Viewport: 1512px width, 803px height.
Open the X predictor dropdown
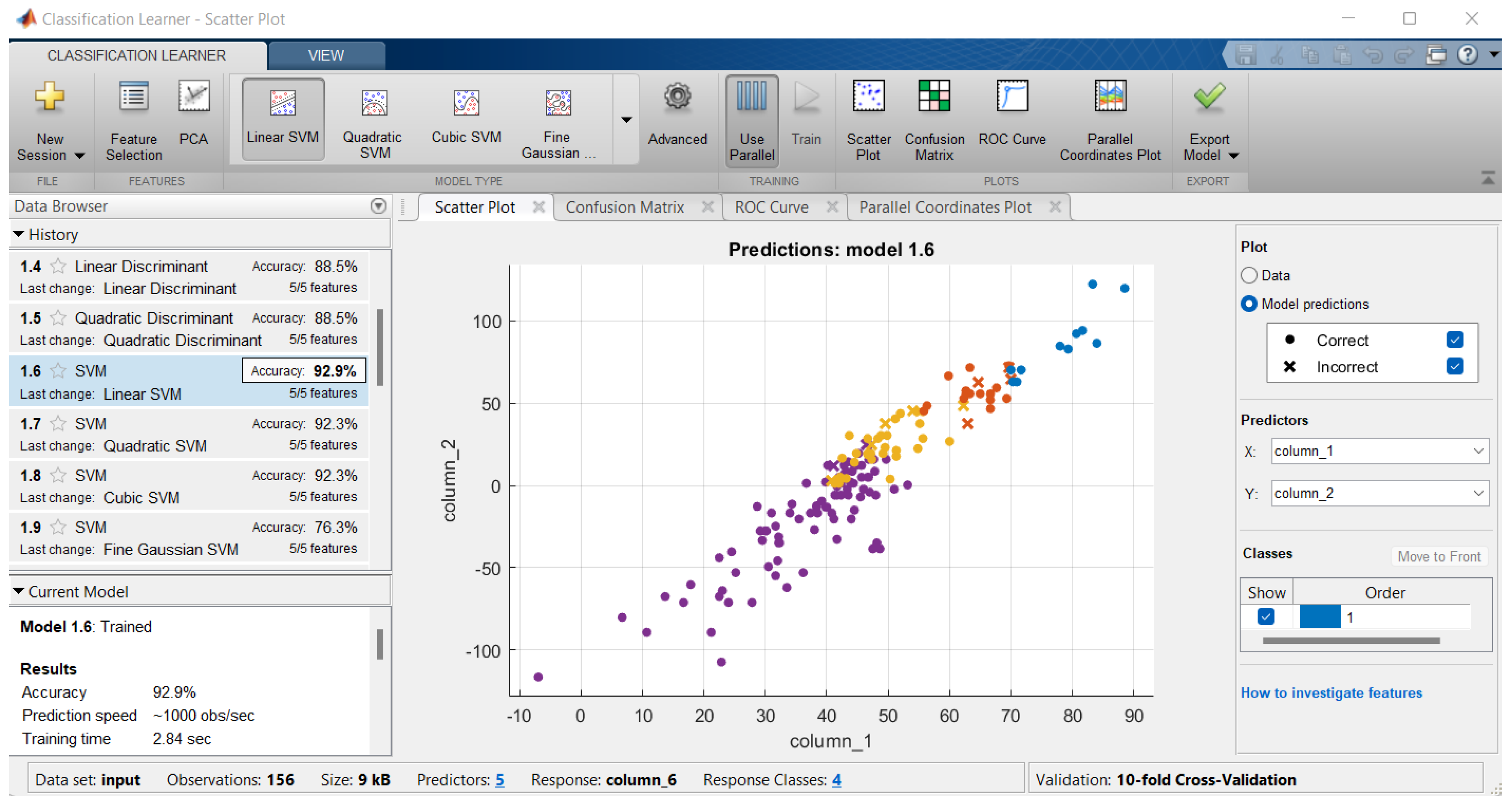(x=1379, y=451)
